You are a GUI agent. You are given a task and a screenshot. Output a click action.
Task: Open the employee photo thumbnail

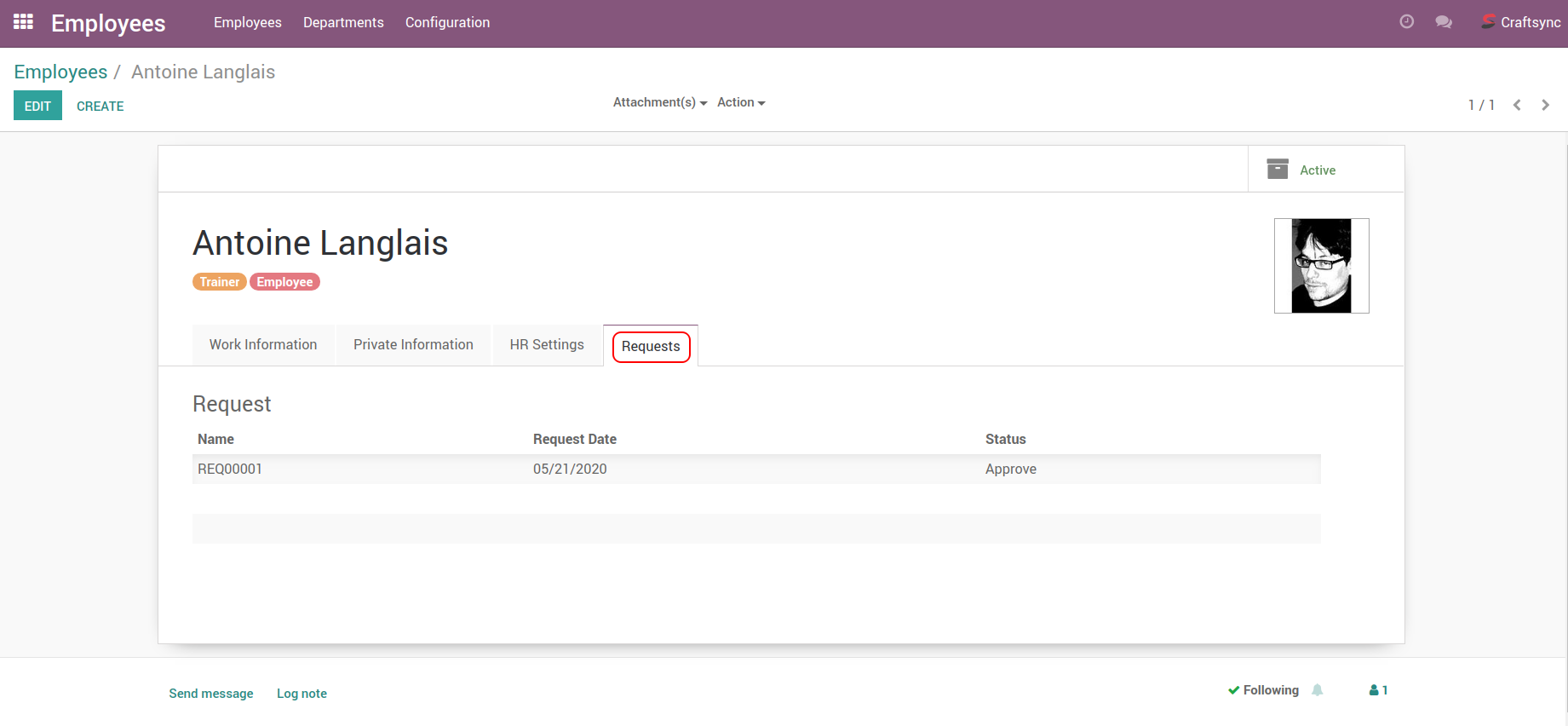click(1321, 266)
